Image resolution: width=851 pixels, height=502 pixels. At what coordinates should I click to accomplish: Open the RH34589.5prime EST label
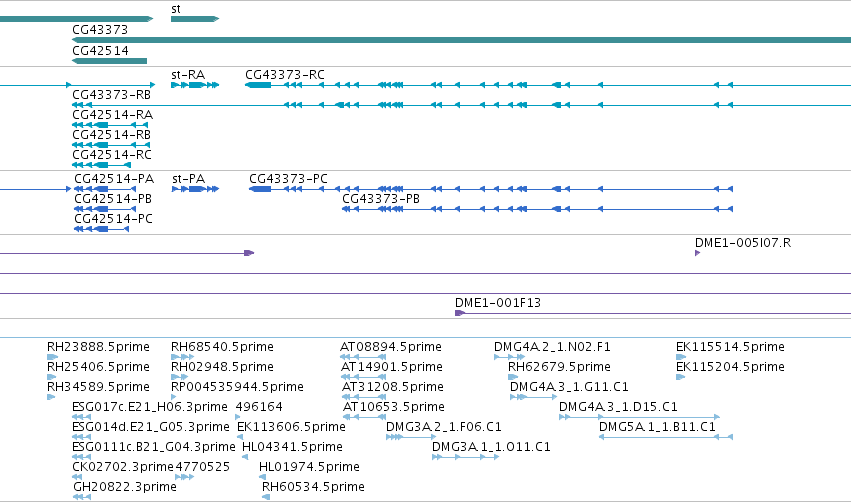pyautogui.click(x=98, y=387)
